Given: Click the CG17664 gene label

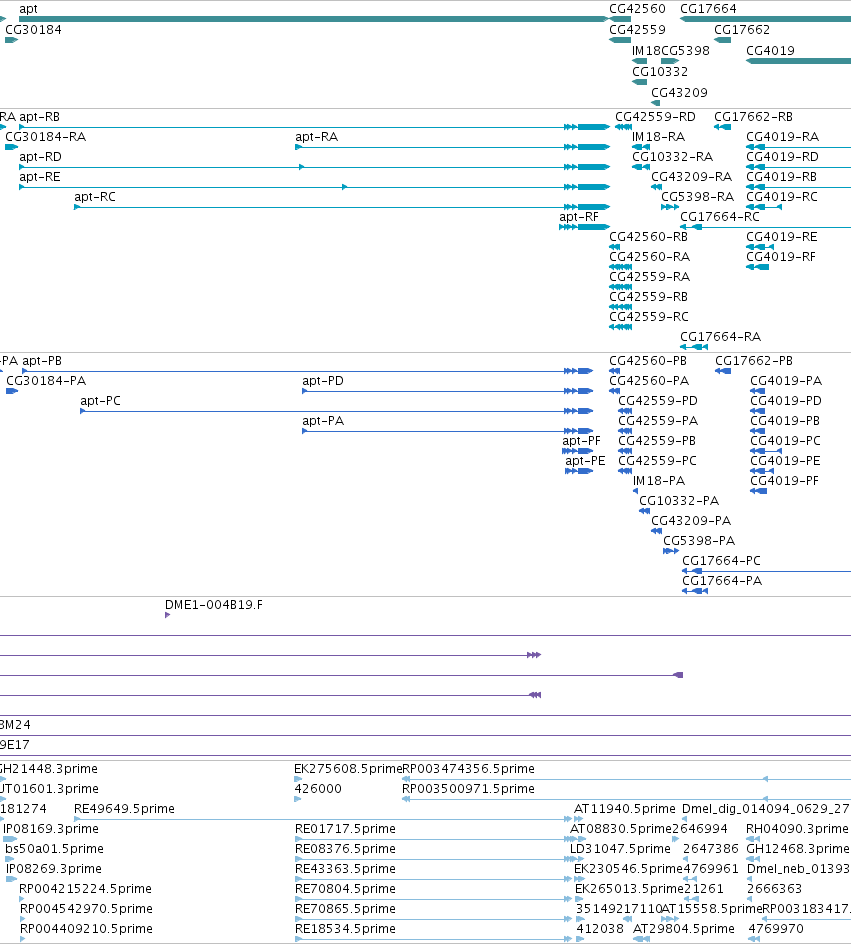Looking at the screenshot, I should pos(708,8).
